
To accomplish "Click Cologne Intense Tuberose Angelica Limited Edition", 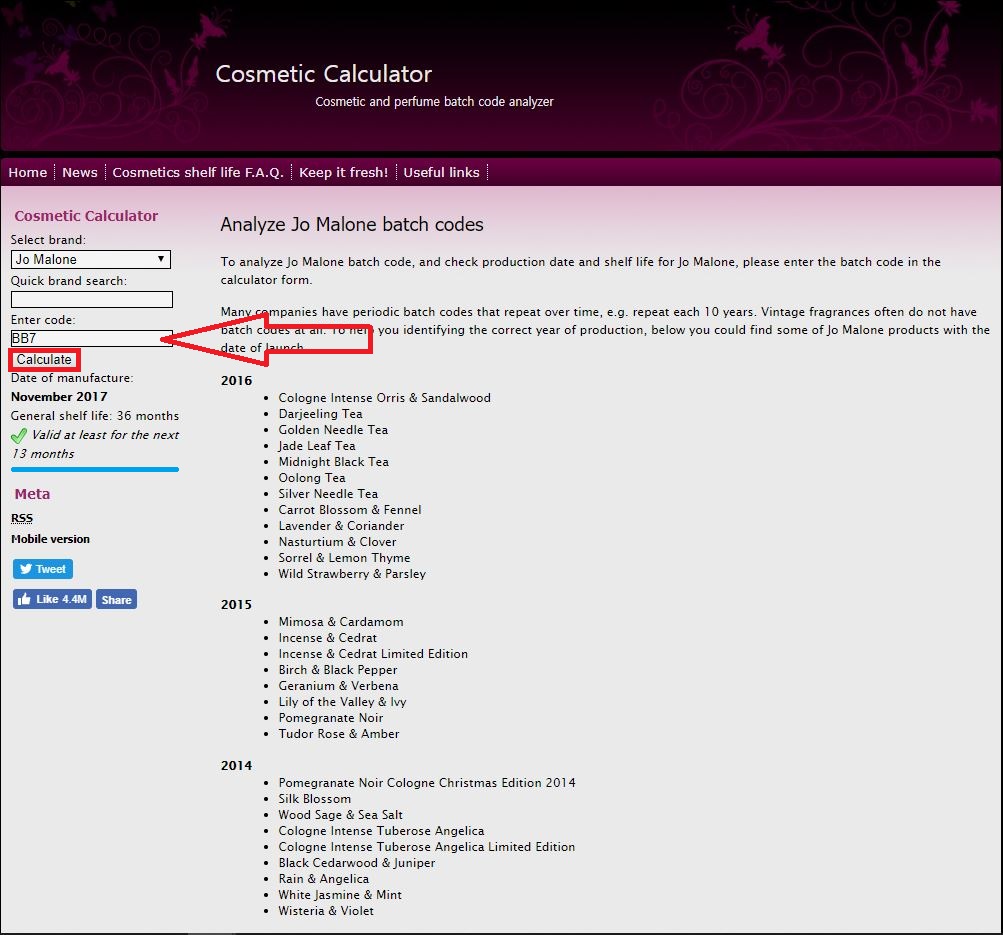I will pos(427,847).
